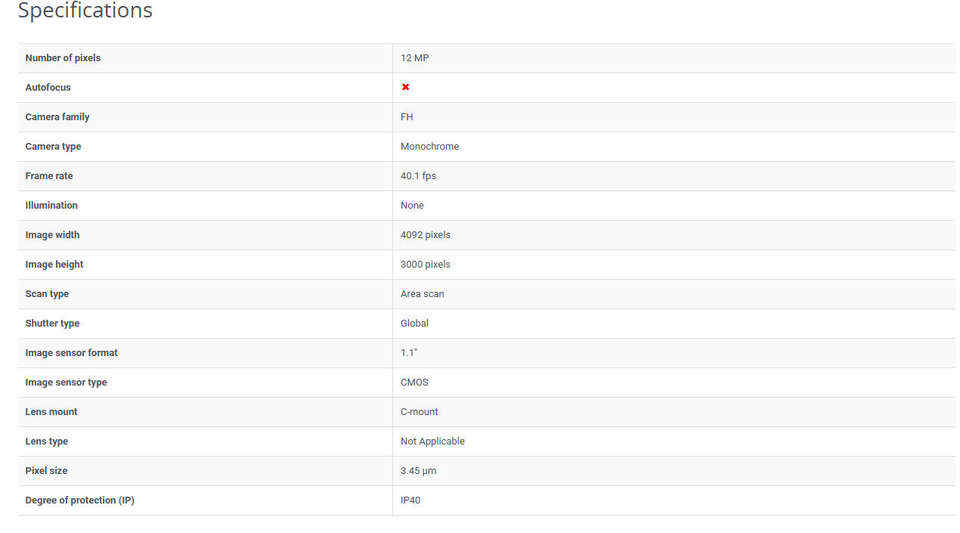Click the Image sensor format label
The image size is (960, 533).
[71, 352]
